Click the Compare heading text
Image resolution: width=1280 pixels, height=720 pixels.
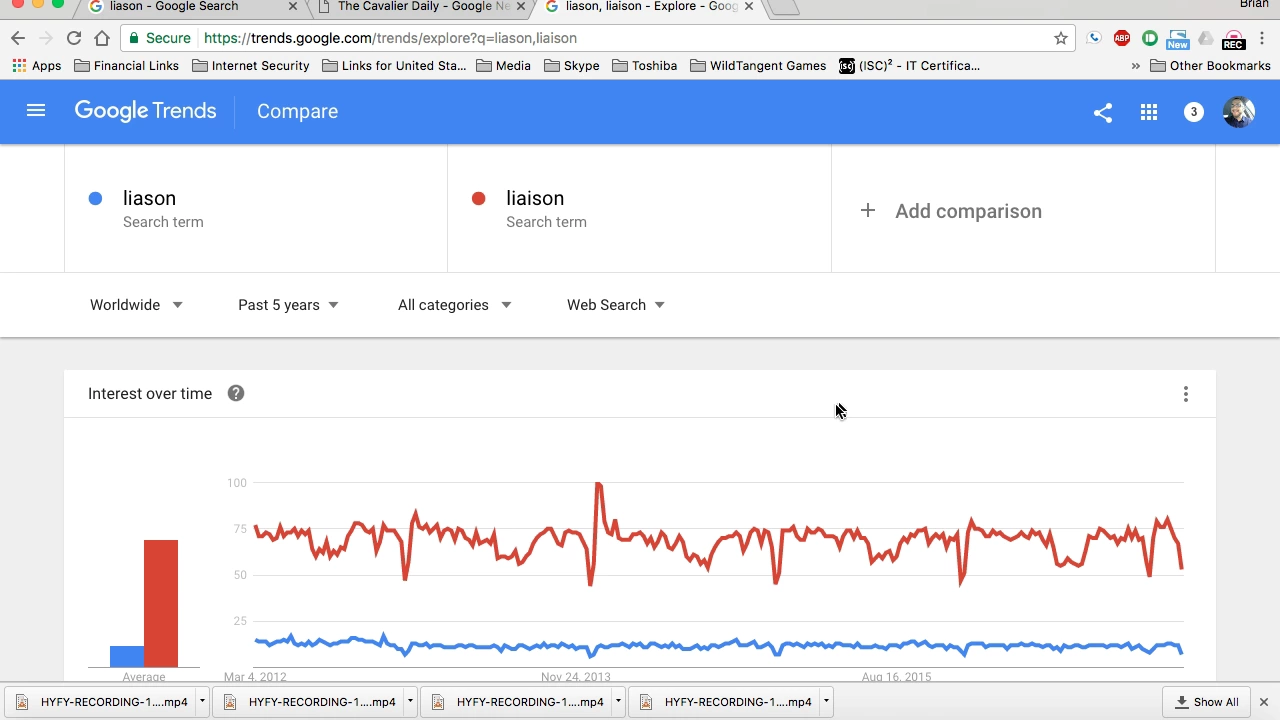(x=297, y=111)
